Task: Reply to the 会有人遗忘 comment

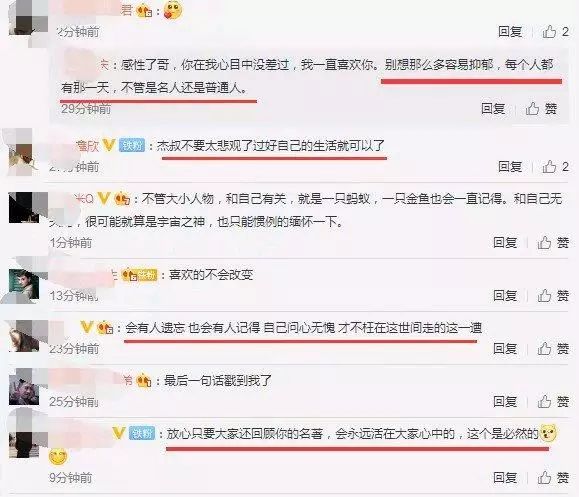Action: click(505, 348)
